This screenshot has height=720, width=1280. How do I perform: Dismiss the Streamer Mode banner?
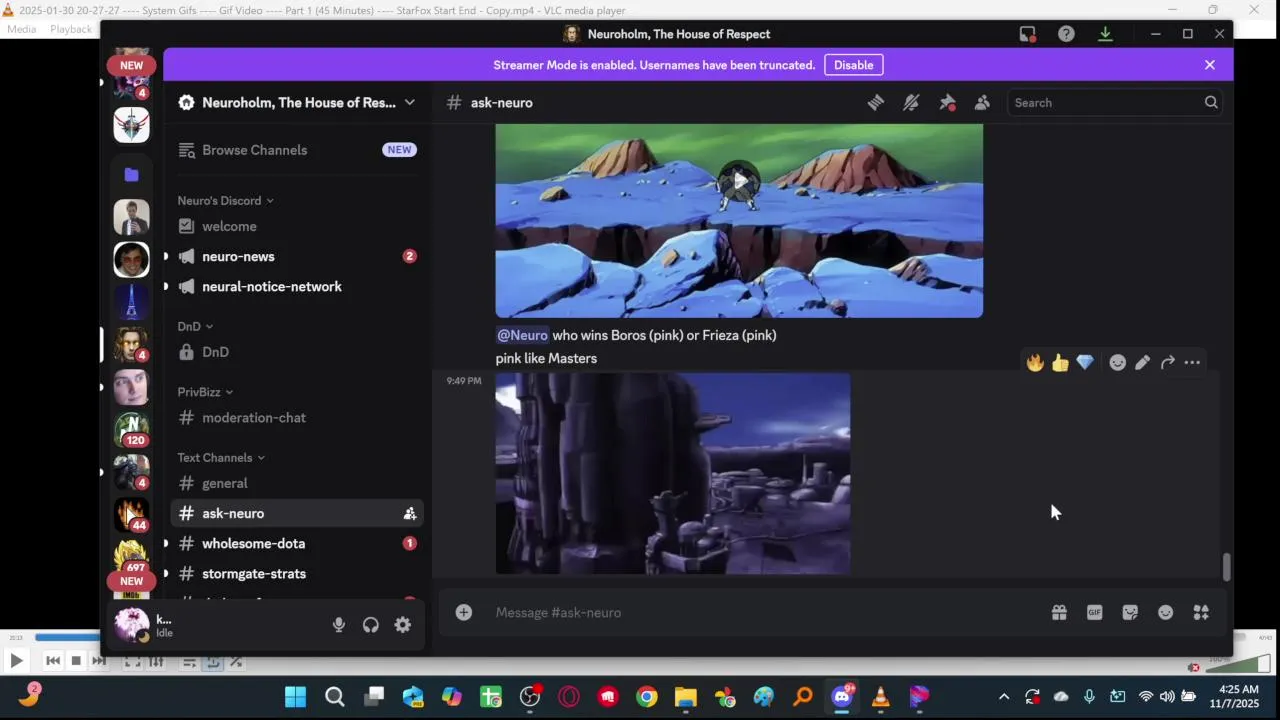[1210, 65]
